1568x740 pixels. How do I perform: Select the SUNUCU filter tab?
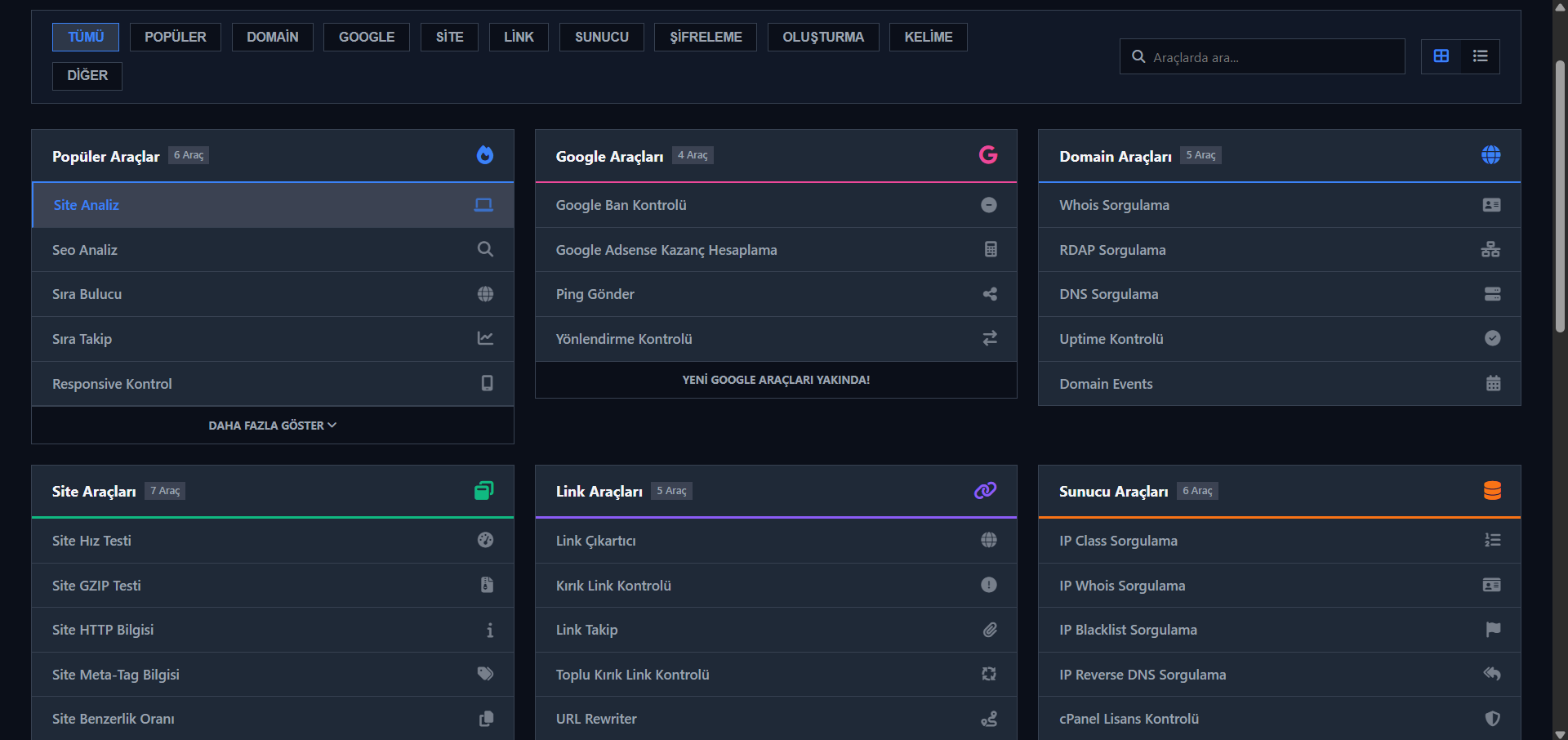(x=602, y=37)
